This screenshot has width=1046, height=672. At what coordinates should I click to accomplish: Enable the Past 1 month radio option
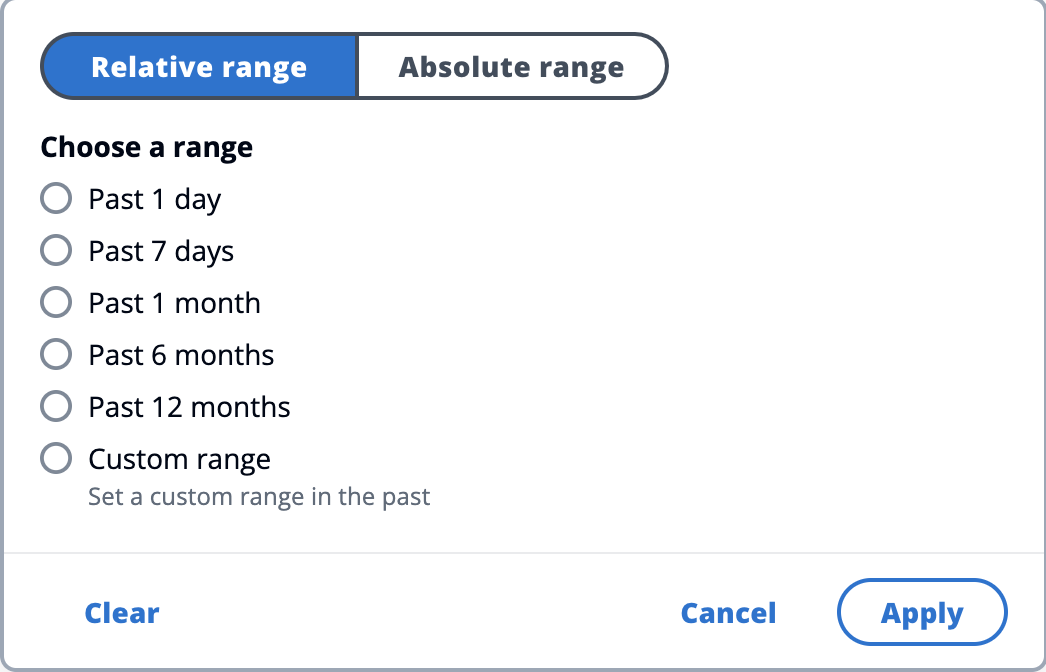point(56,302)
